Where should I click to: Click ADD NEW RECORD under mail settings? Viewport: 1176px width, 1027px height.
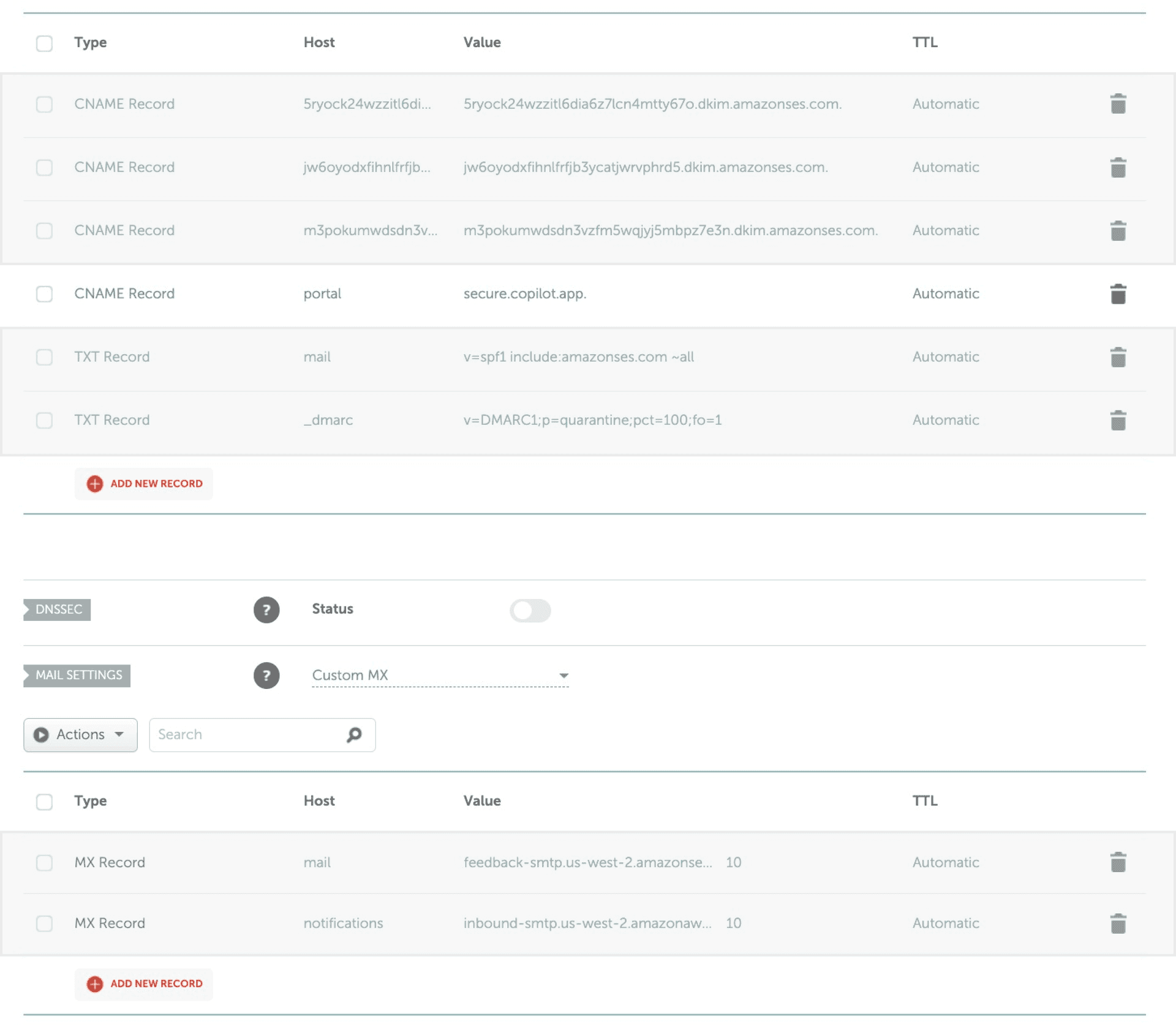[x=143, y=984]
